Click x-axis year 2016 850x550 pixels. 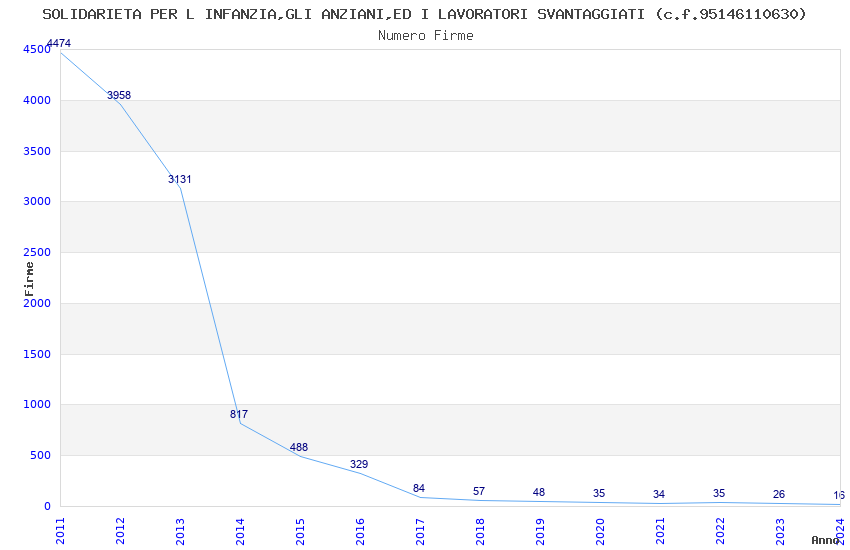tap(360, 532)
